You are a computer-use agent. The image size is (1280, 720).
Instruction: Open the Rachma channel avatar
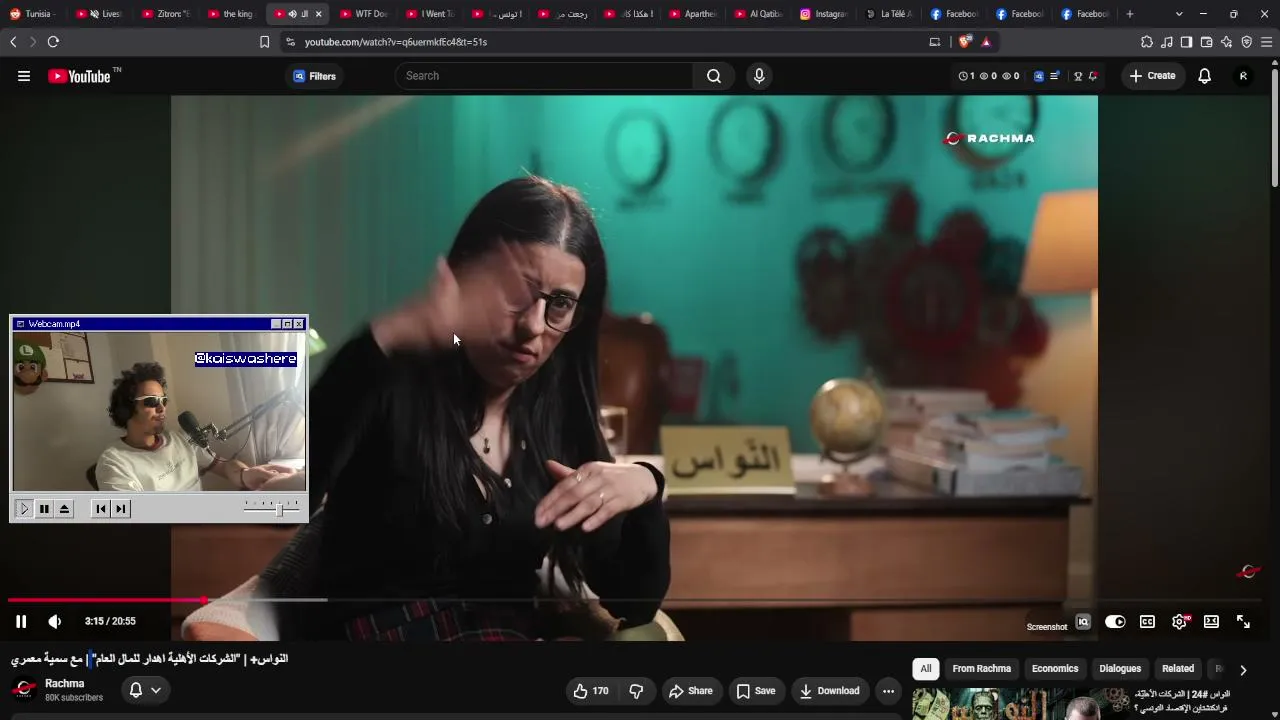click(x=24, y=690)
